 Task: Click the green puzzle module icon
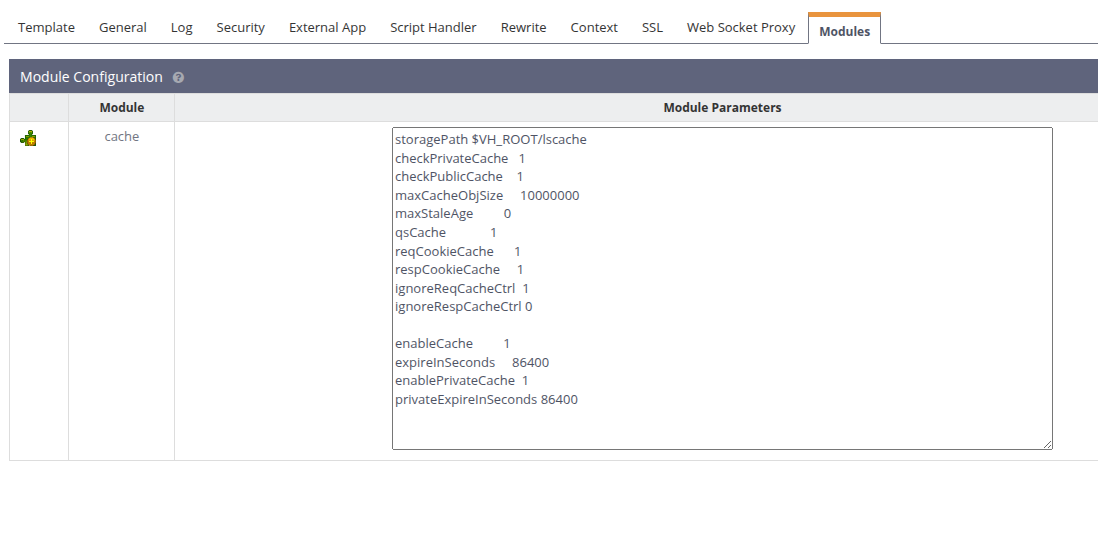[29, 139]
